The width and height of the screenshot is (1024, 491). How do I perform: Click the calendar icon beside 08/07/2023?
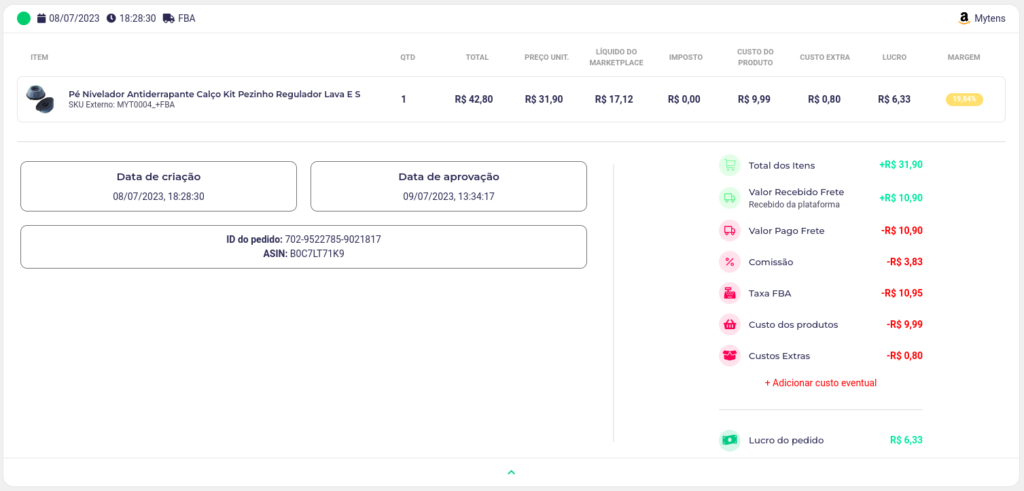click(x=41, y=18)
